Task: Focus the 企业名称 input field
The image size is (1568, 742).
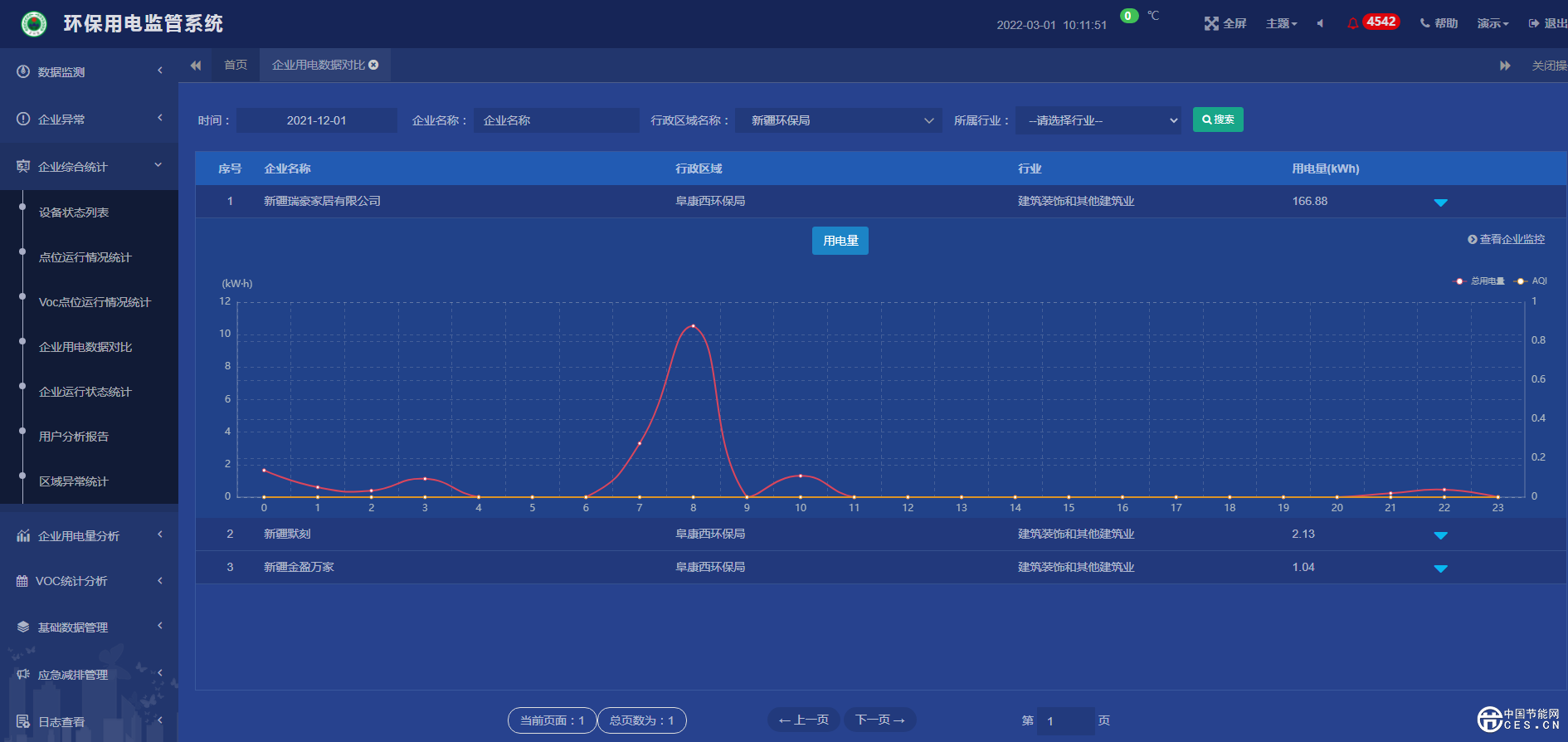Action: pyautogui.click(x=557, y=120)
